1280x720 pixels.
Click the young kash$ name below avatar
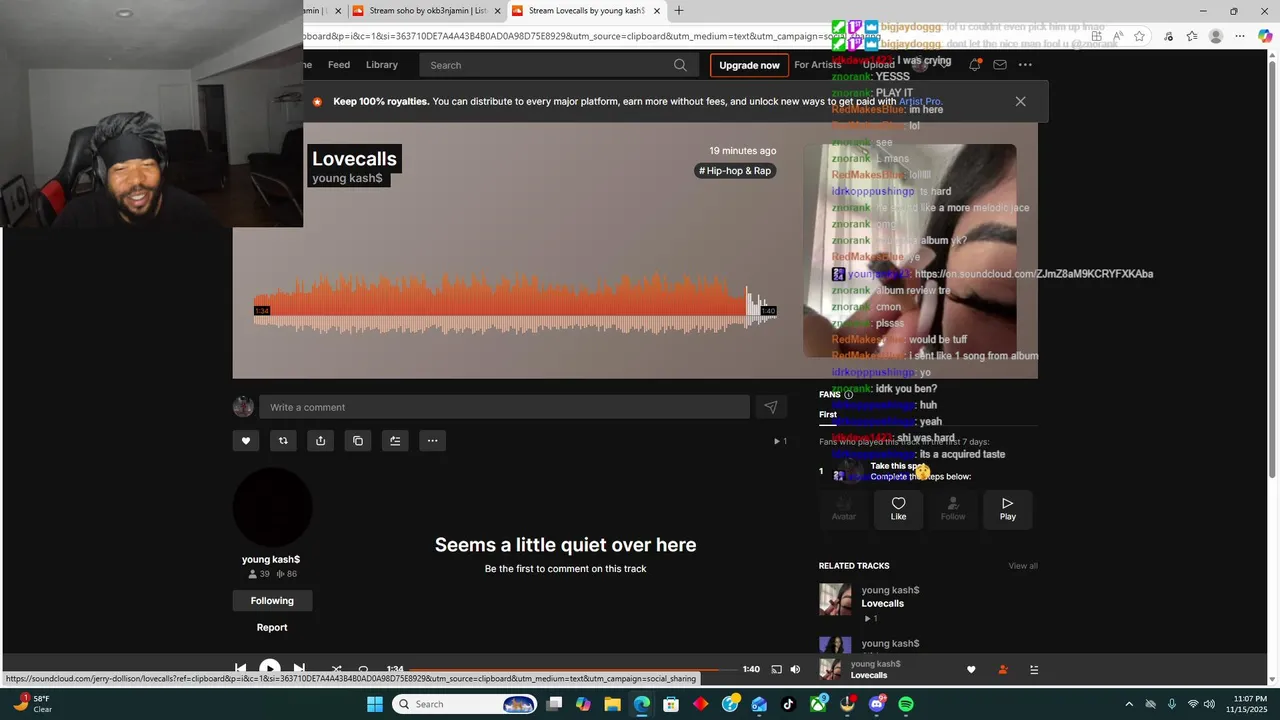(271, 560)
